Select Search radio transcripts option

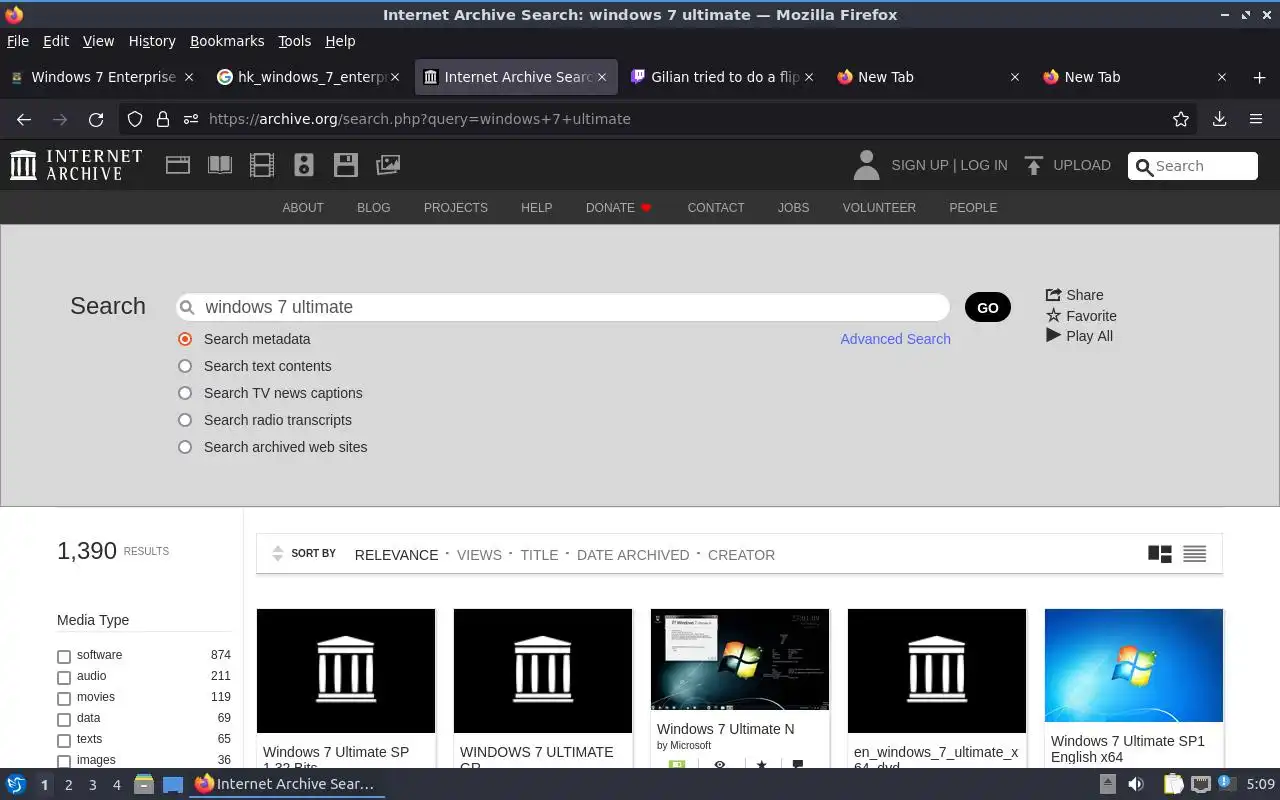(x=185, y=420)
